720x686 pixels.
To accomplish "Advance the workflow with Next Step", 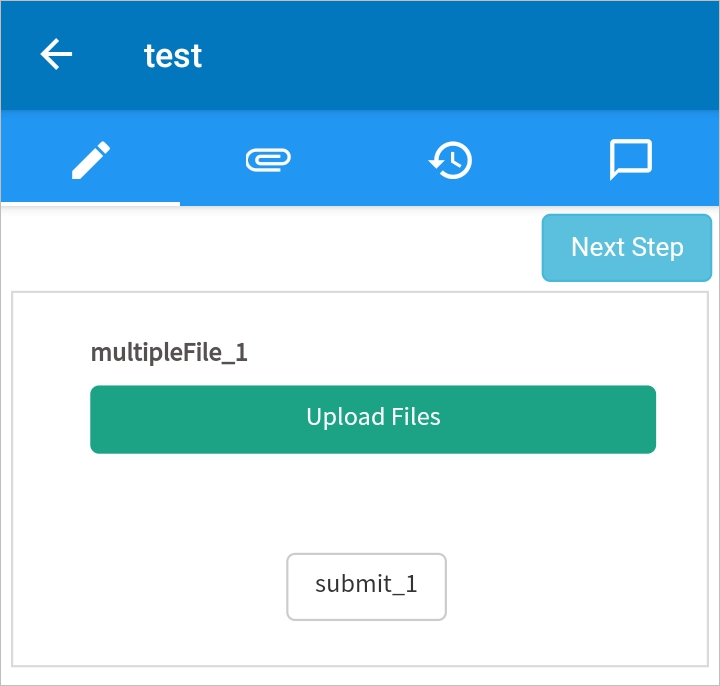I will tap(627, 247).
